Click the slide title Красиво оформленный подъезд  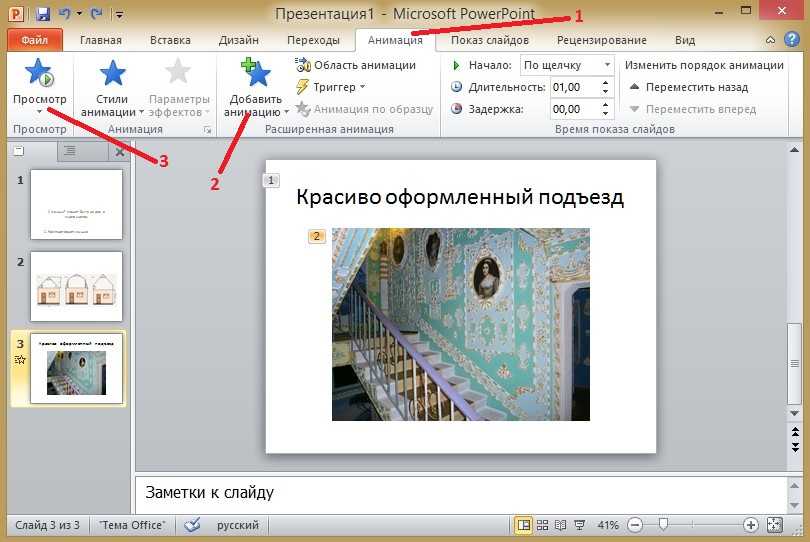click(x=460, y=197)
